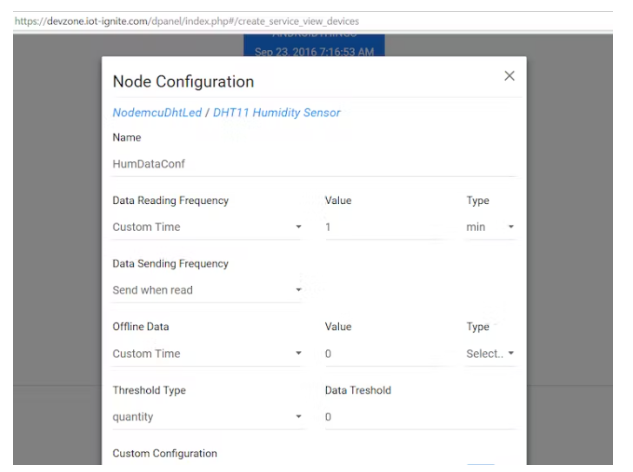Click arrow icon next to min

tap(511, 228)
